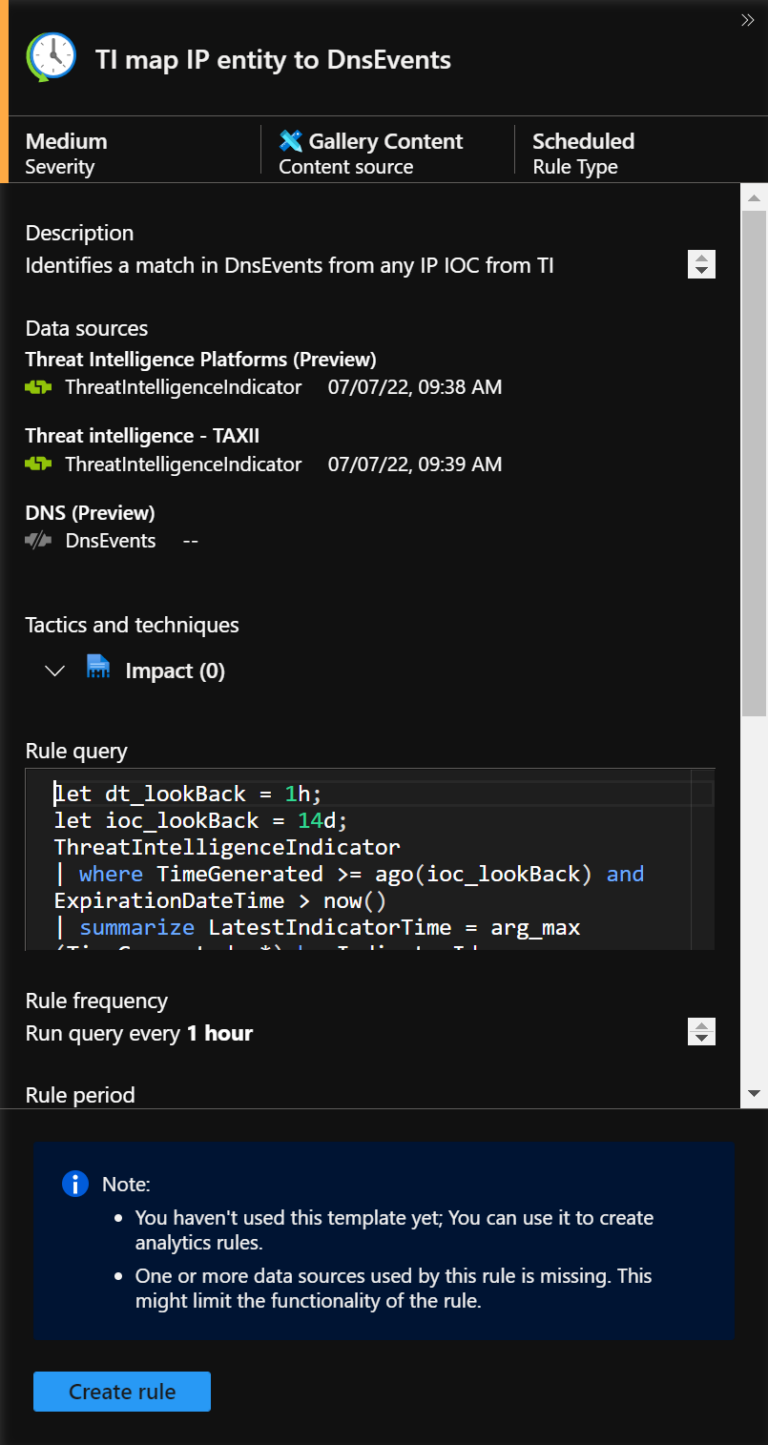Click the grayed DnsEvents data source icon

pos(38,540)
